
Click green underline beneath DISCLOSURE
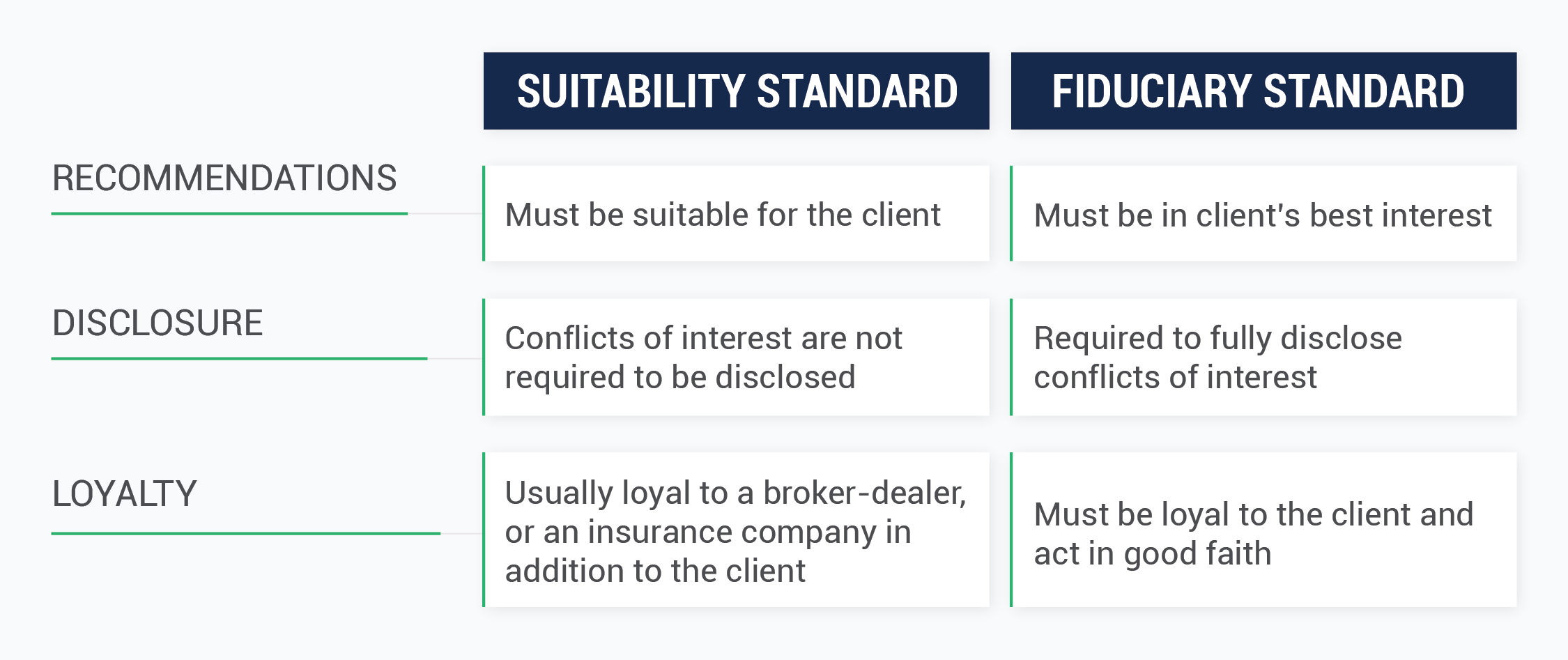pyautogui.click(x=239, y=358)
